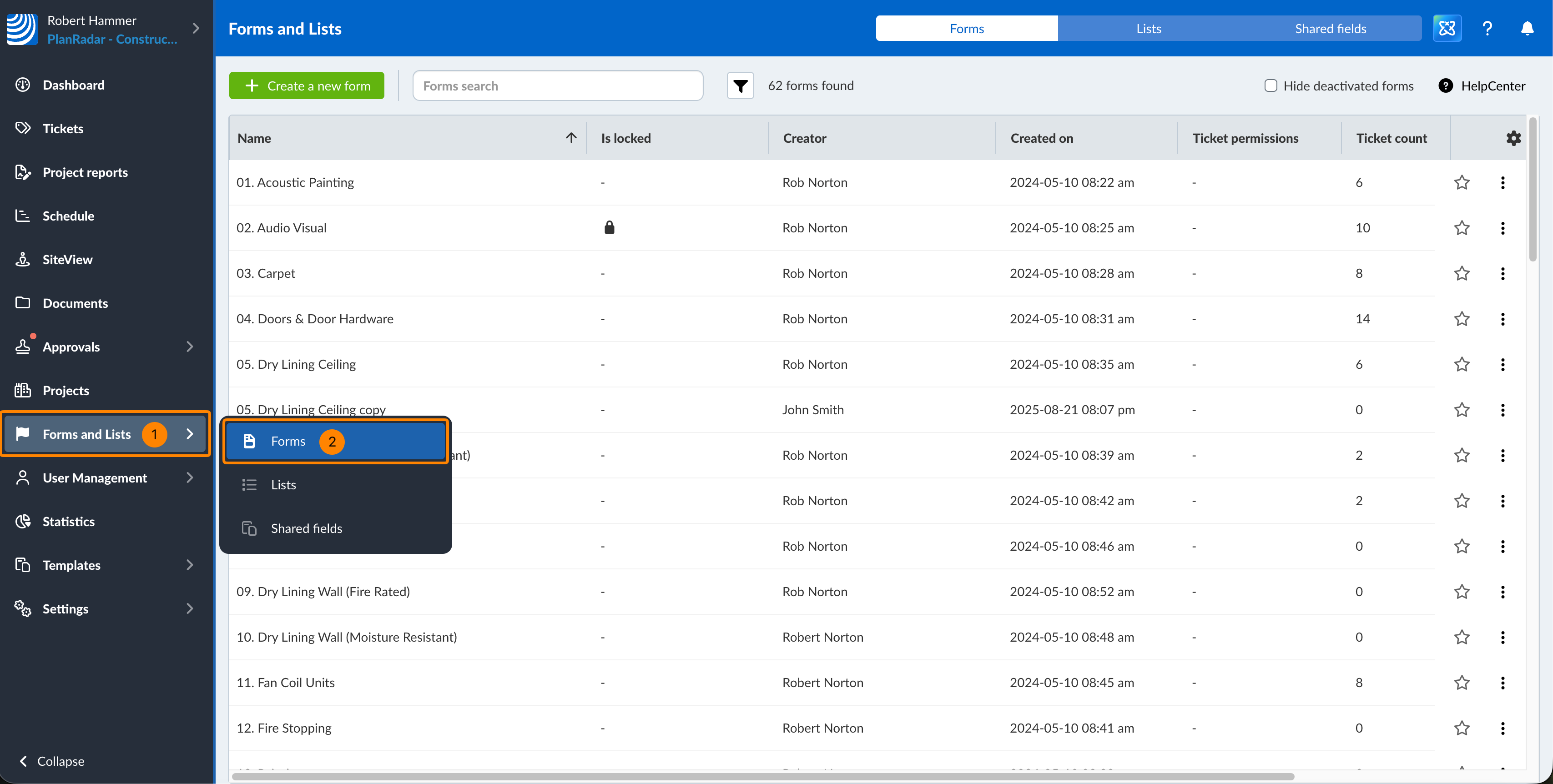Screen dimensions: 1553x784
Task: Select Shared fields in the flyout menu
Action: point(335,528)
